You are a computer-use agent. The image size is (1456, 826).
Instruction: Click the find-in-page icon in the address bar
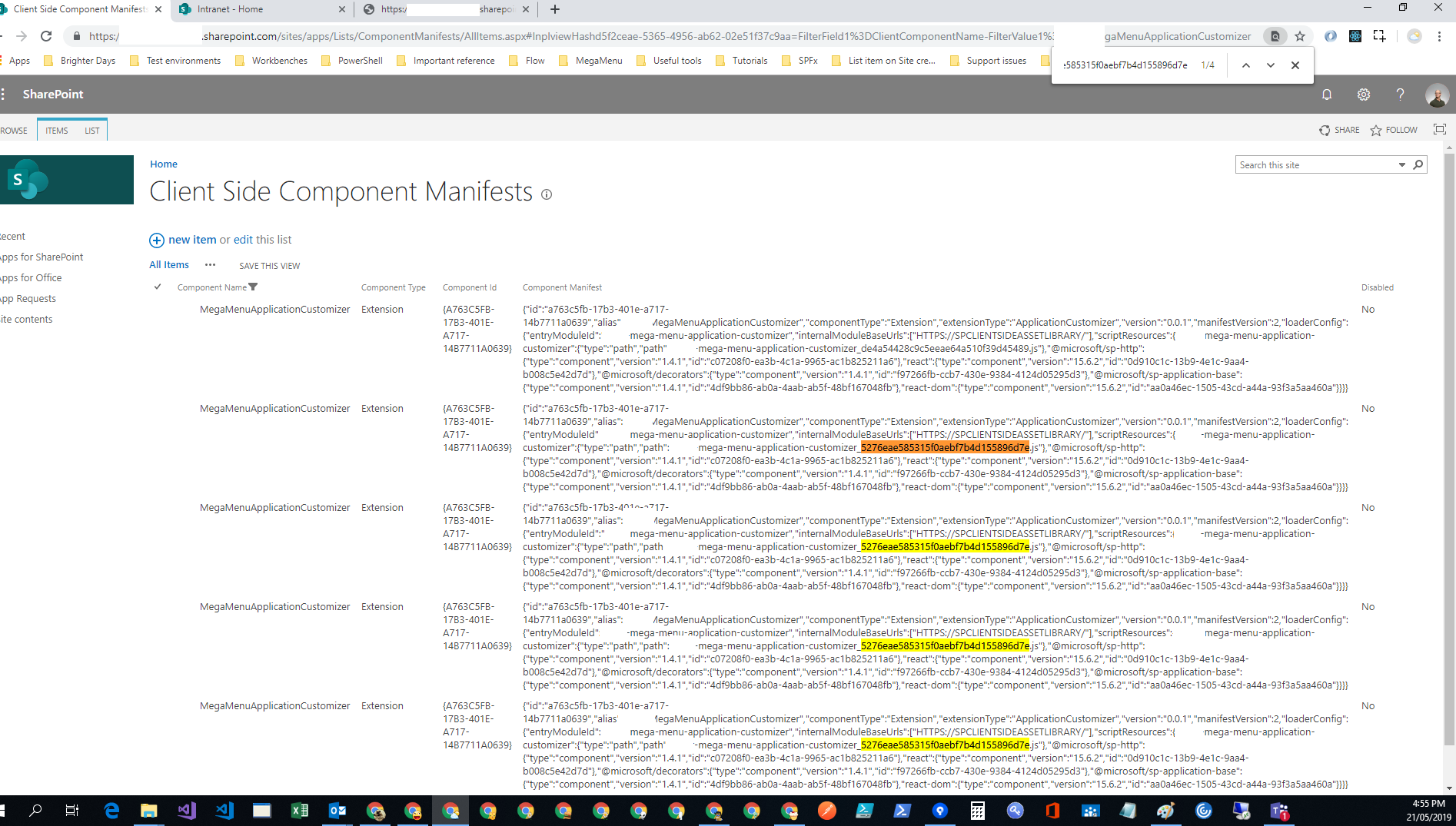click(1275, 36)
